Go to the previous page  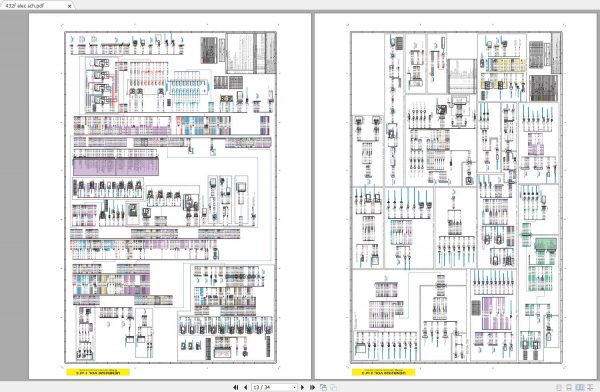(x=245, y=387)
